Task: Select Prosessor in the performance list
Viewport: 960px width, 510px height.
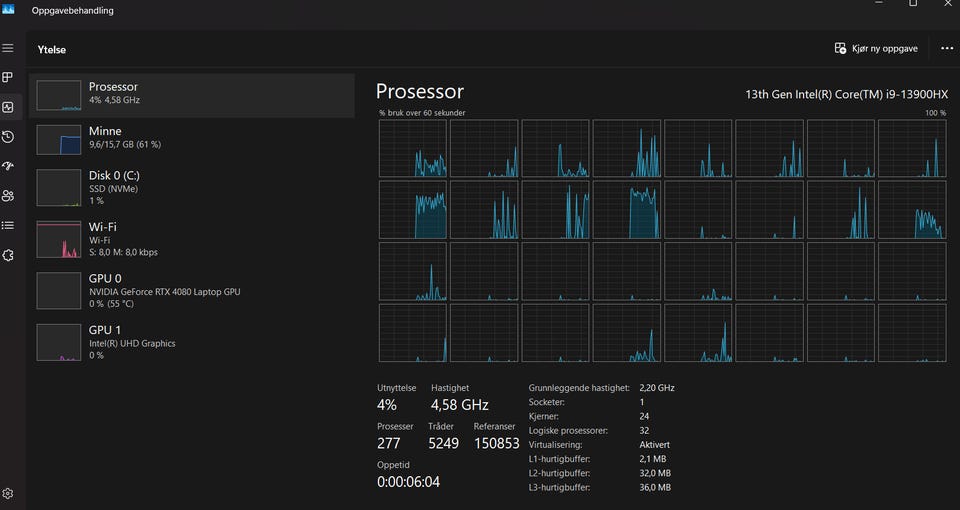Action: 192,96
